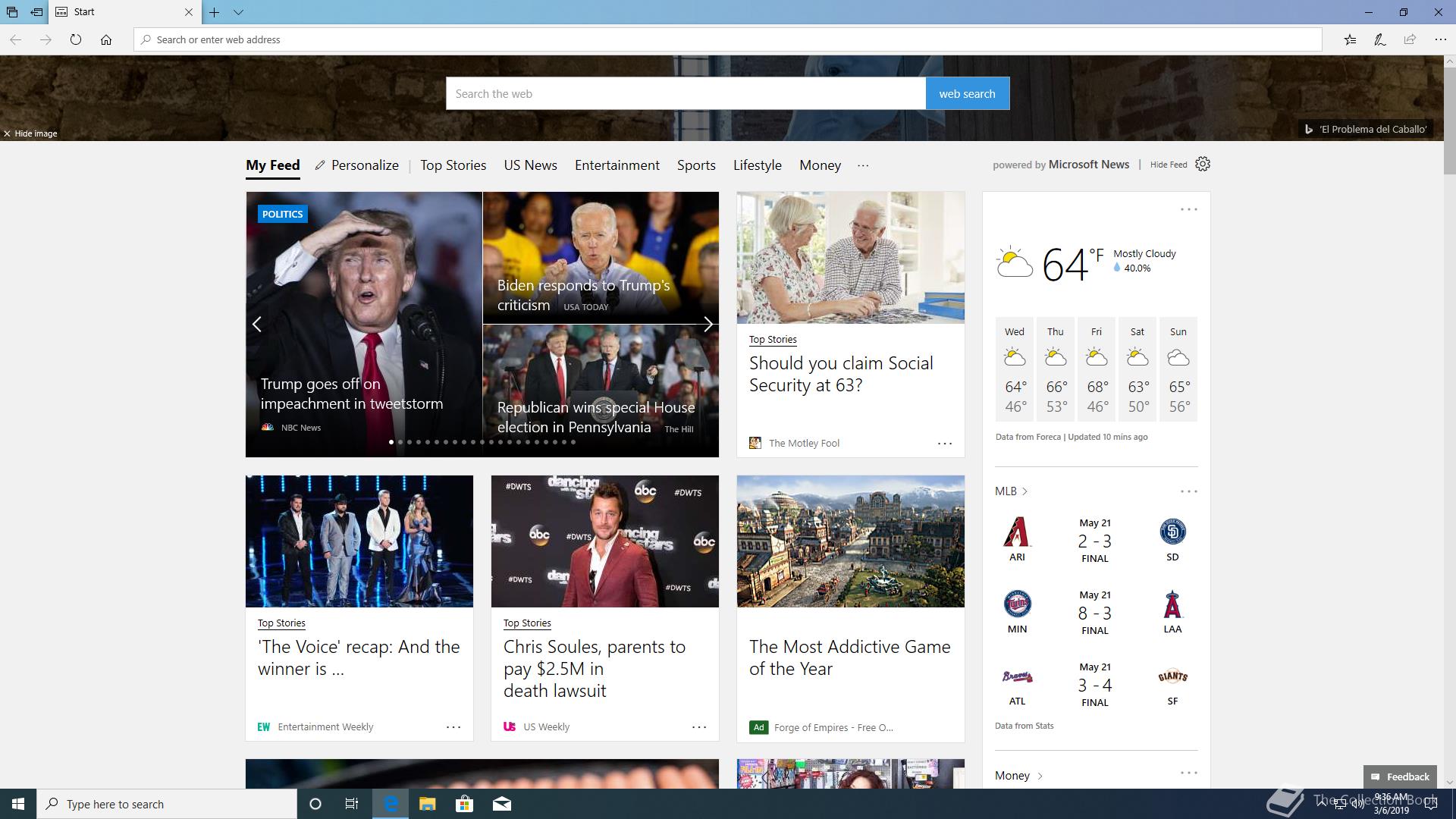The width and height of the screenshot is (1456, 819).
Task: Open the Windows Start menu
Action: coord(18,804)
